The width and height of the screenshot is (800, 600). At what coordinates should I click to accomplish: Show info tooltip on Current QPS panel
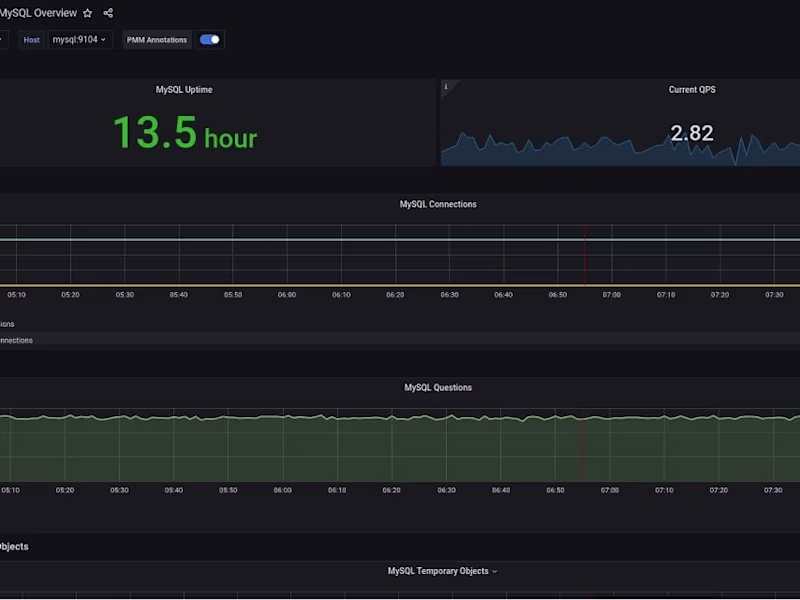446,87
